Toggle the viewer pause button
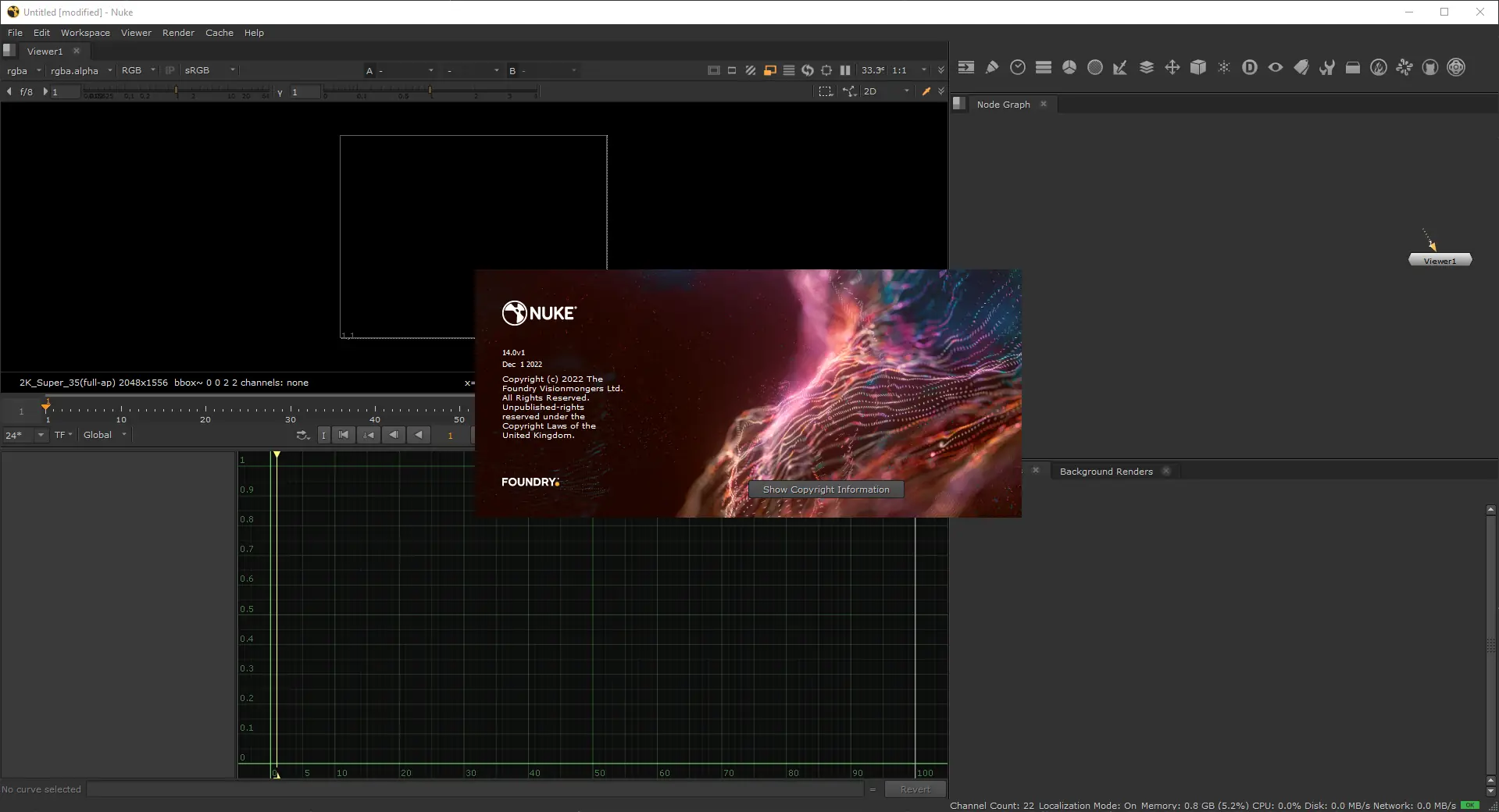Image resolution: width=1499 pixels, height=812 pixels. tap(845, 70)
